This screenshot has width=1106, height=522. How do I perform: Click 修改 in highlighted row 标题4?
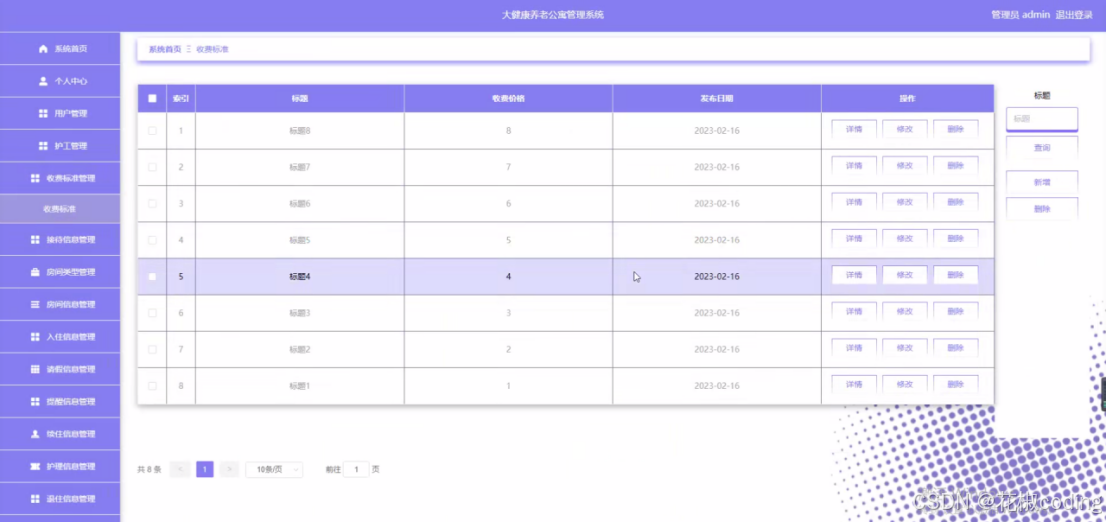click(x=905, y=275)
